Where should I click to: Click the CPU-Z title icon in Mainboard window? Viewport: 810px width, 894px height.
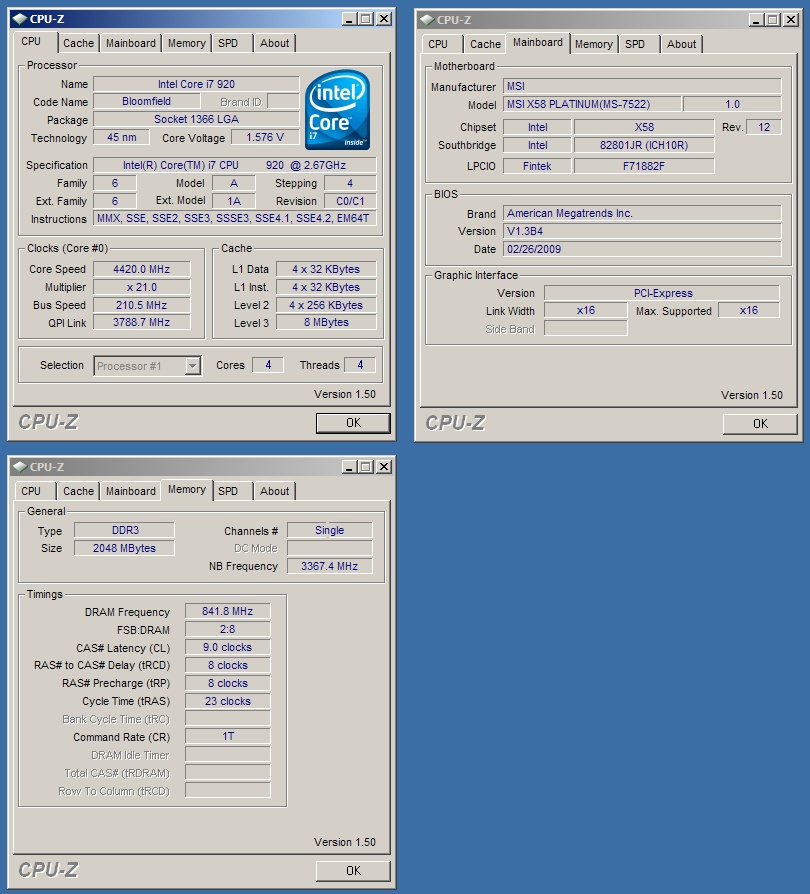click(426, 20)
